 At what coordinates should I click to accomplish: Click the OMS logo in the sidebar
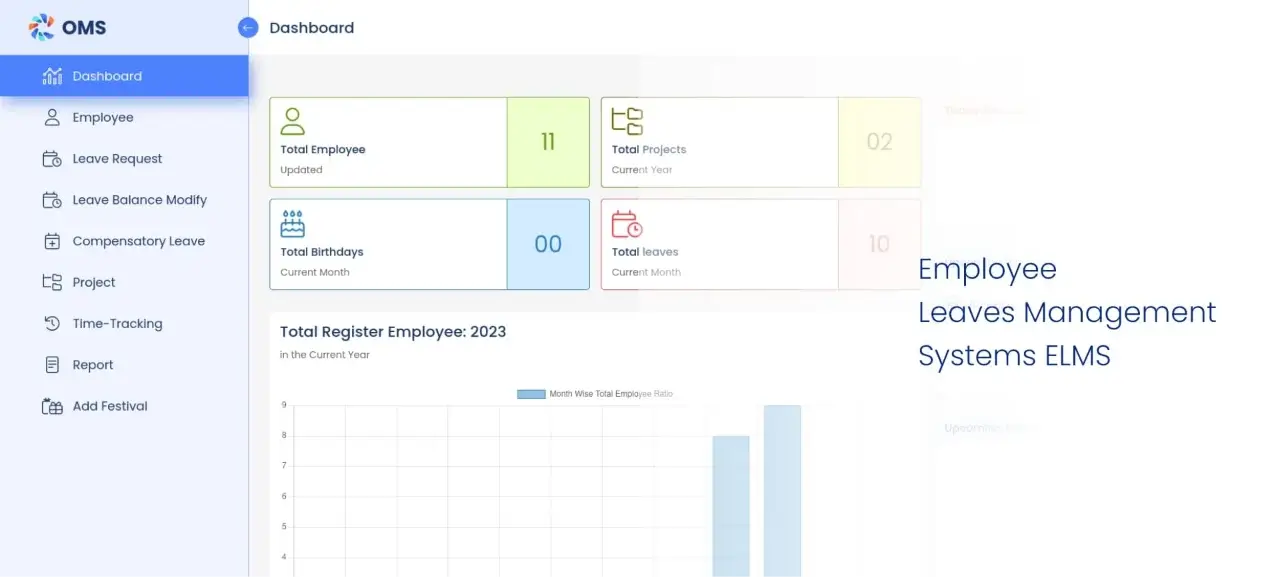click(68, 27)
